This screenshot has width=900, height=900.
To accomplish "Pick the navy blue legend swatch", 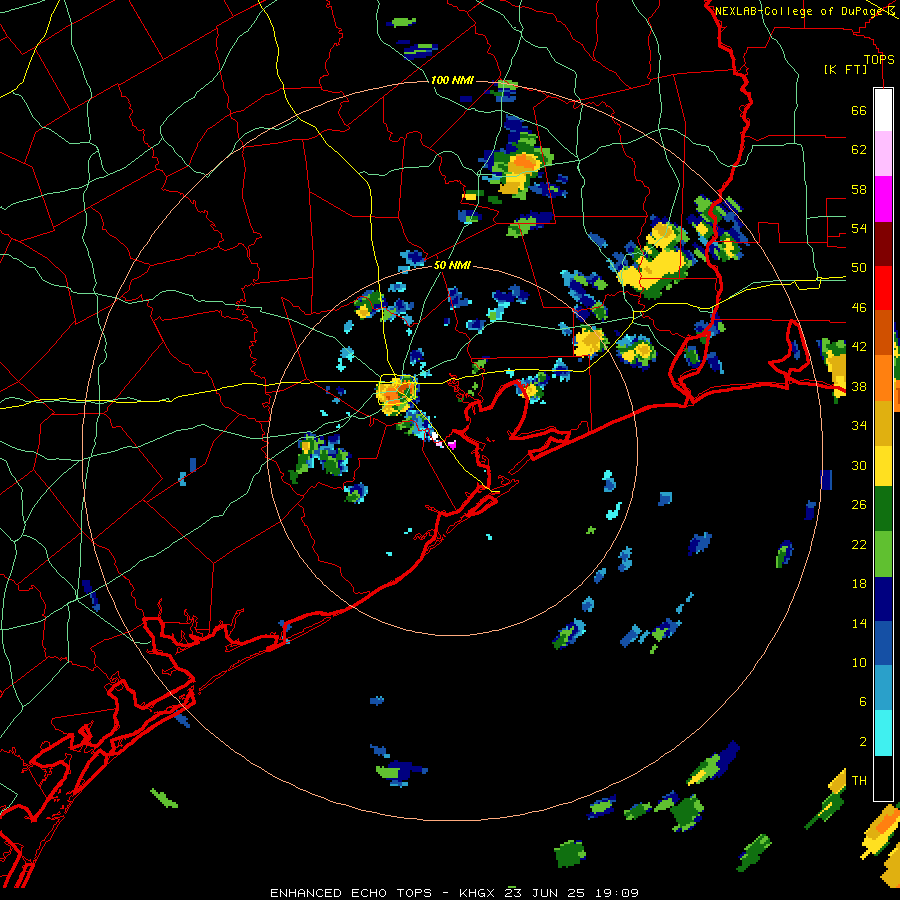I will coord(883,599).
